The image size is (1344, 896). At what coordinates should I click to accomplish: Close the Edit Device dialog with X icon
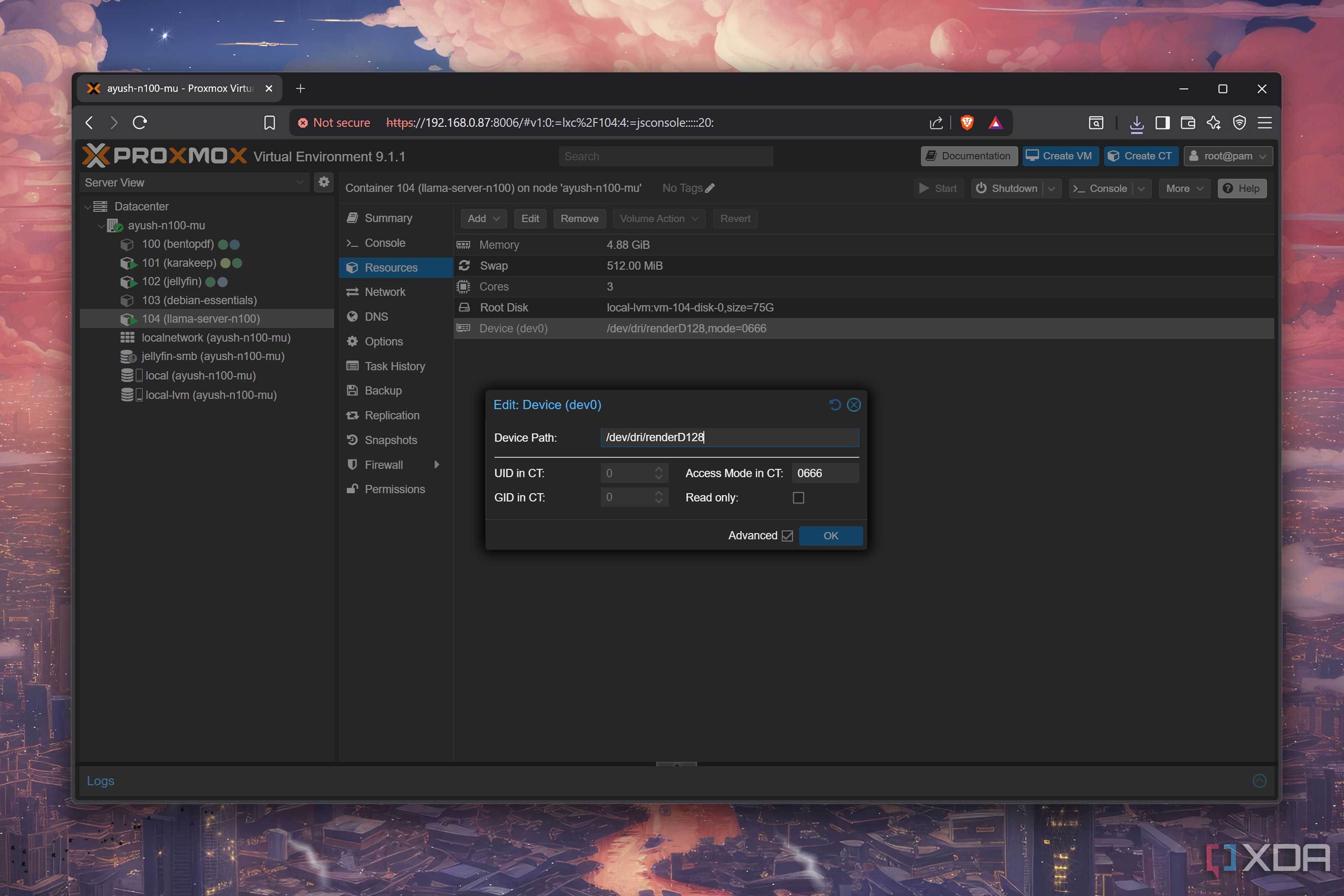tap(854, 405)
